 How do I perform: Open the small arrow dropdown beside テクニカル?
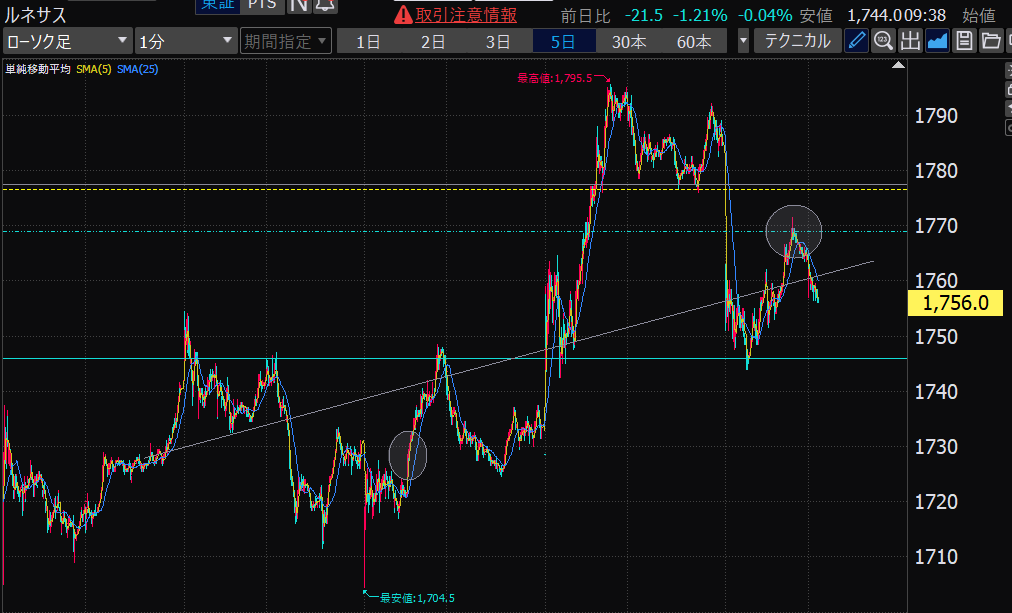[743, 41]
